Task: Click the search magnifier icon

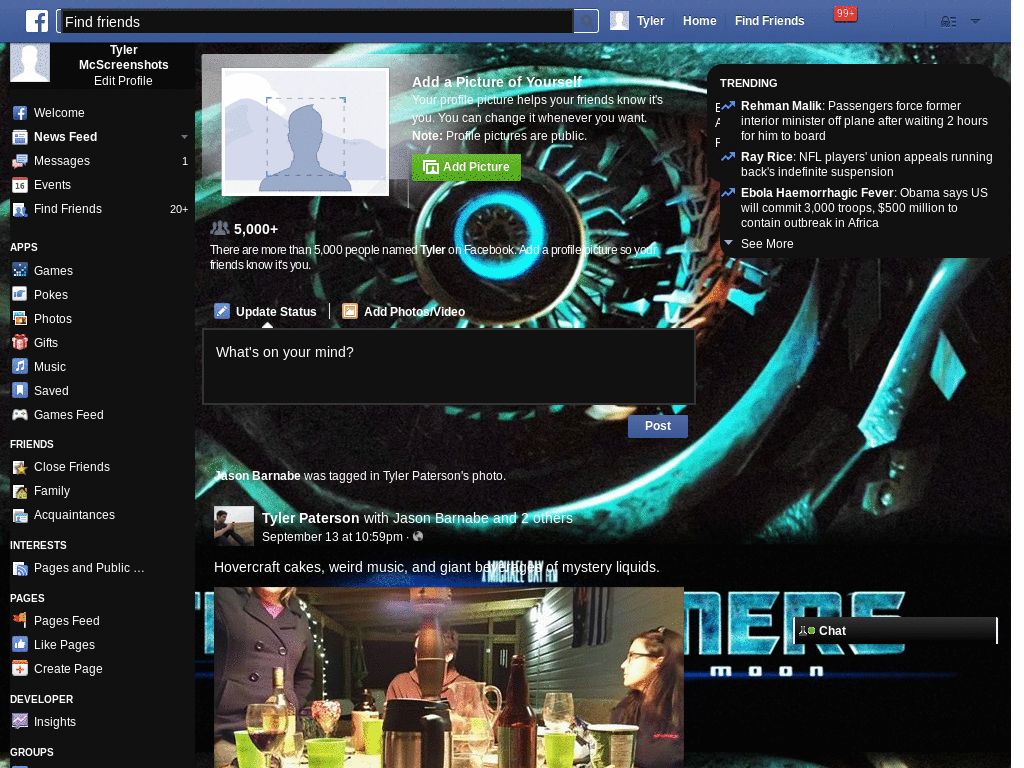Action: point(586,22)
